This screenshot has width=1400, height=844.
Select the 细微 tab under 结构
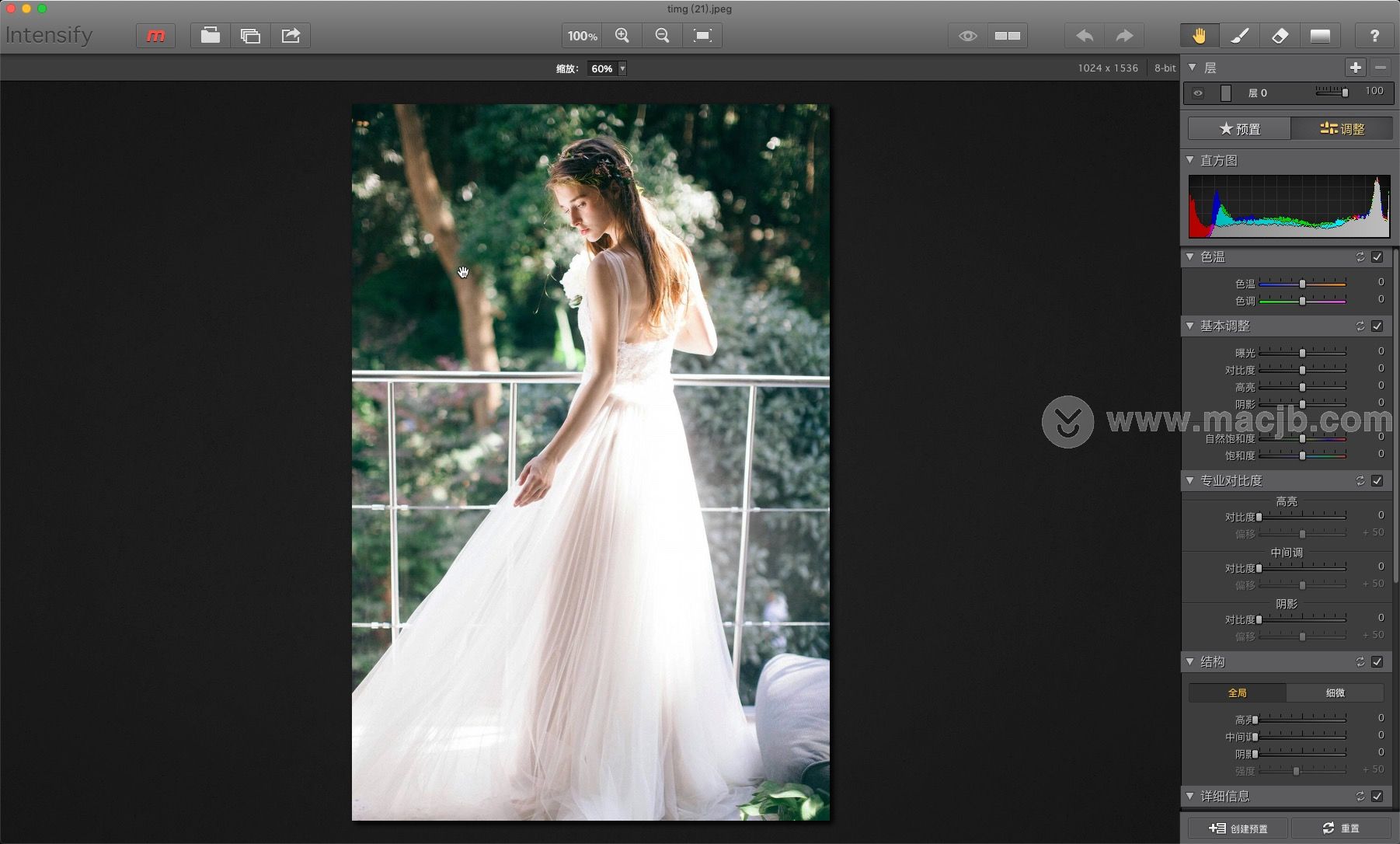pos(1335,692)
